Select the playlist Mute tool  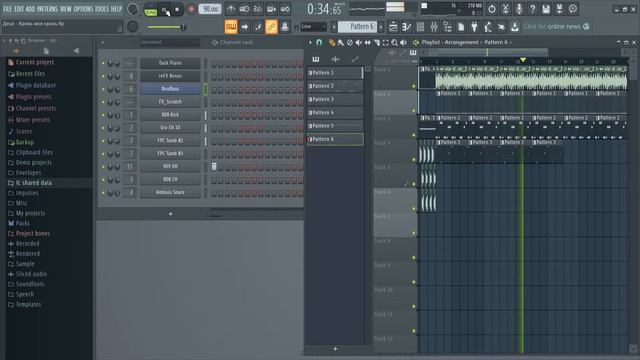(358, 42)
